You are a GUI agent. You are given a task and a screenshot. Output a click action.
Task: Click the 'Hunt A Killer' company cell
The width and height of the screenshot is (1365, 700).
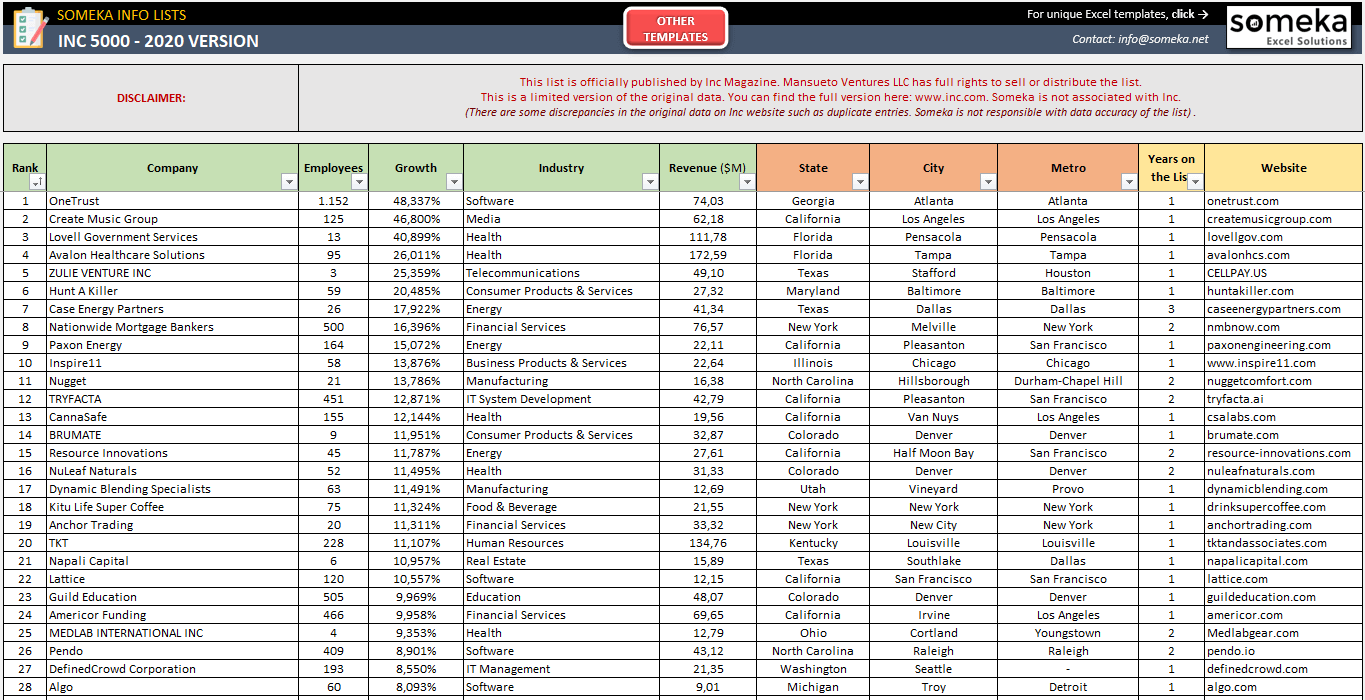pyautogui.click(x=173, y=291)
